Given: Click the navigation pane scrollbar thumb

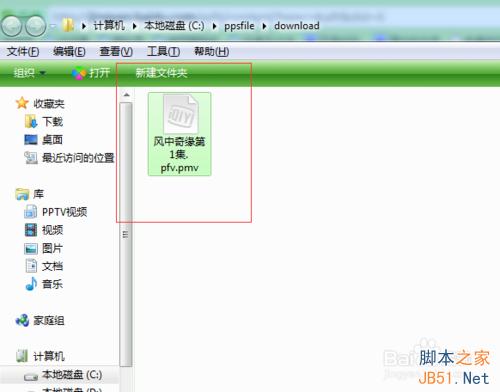Looking at the screenshot, I should (x=126, y=234).
